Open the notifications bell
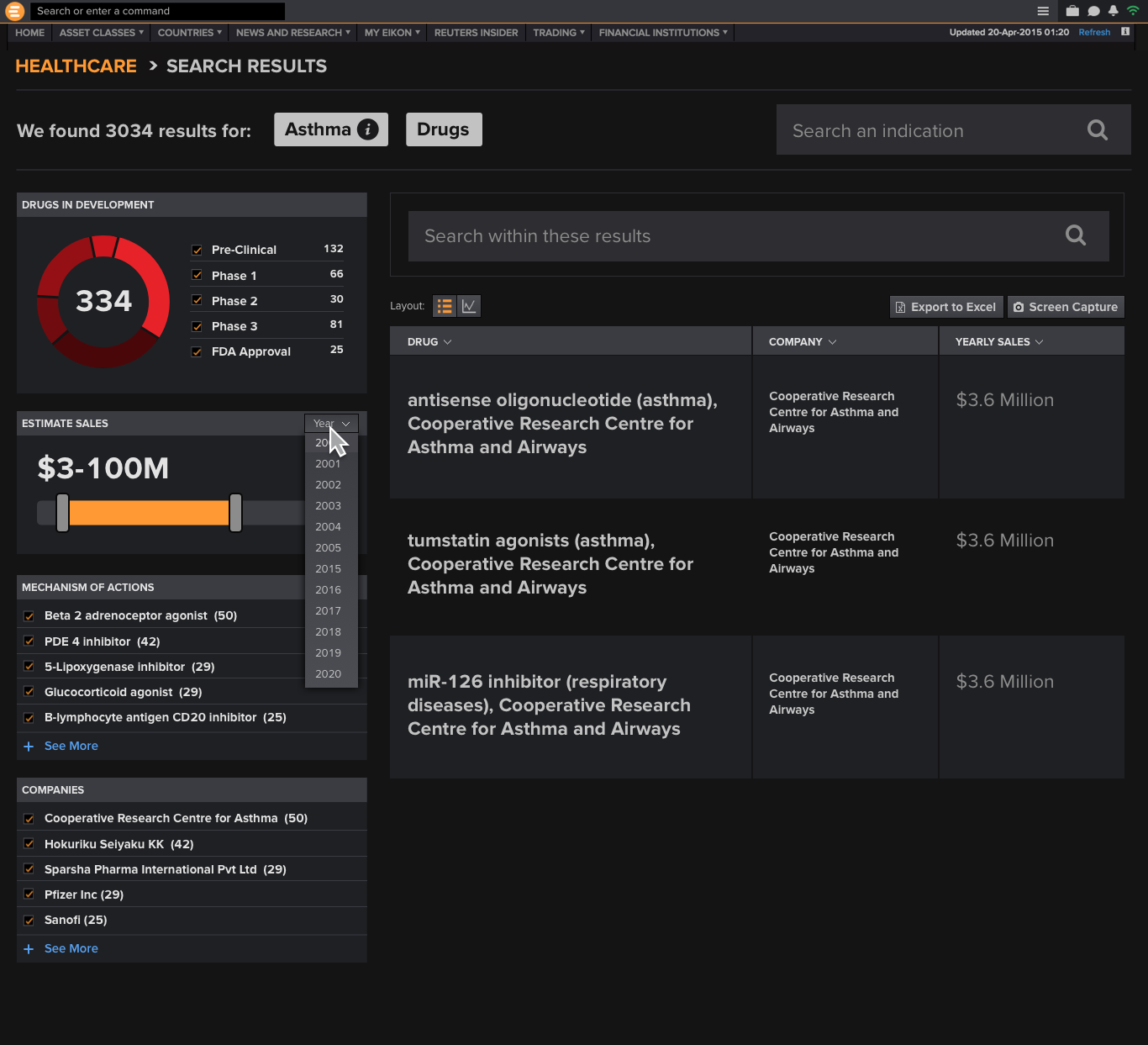Image resolution: width=1148 pixels, height=1045 pixels. [1113, 11]
